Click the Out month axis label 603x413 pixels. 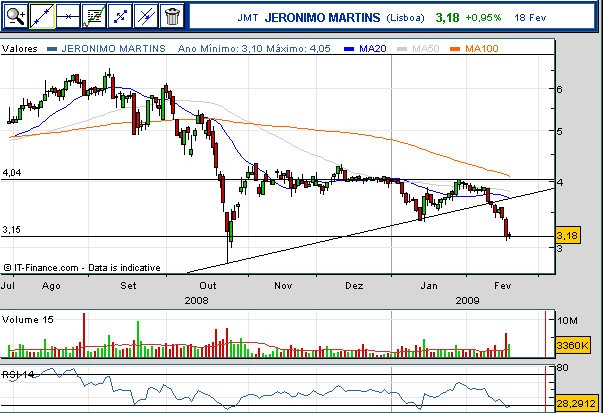pos(208,286)
